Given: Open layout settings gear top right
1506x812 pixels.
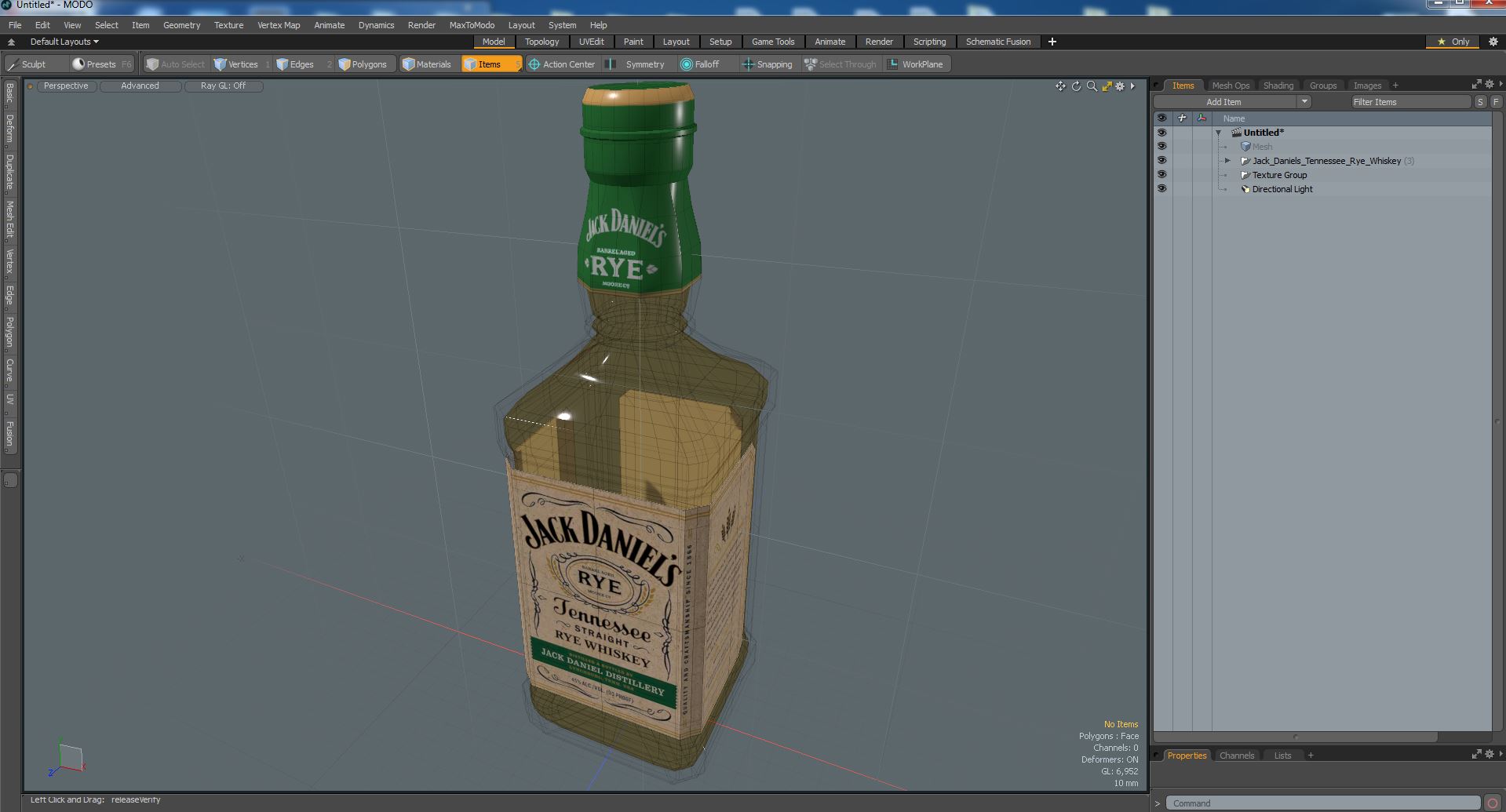Looking at the screenshot, I should tap(1493, 42).
